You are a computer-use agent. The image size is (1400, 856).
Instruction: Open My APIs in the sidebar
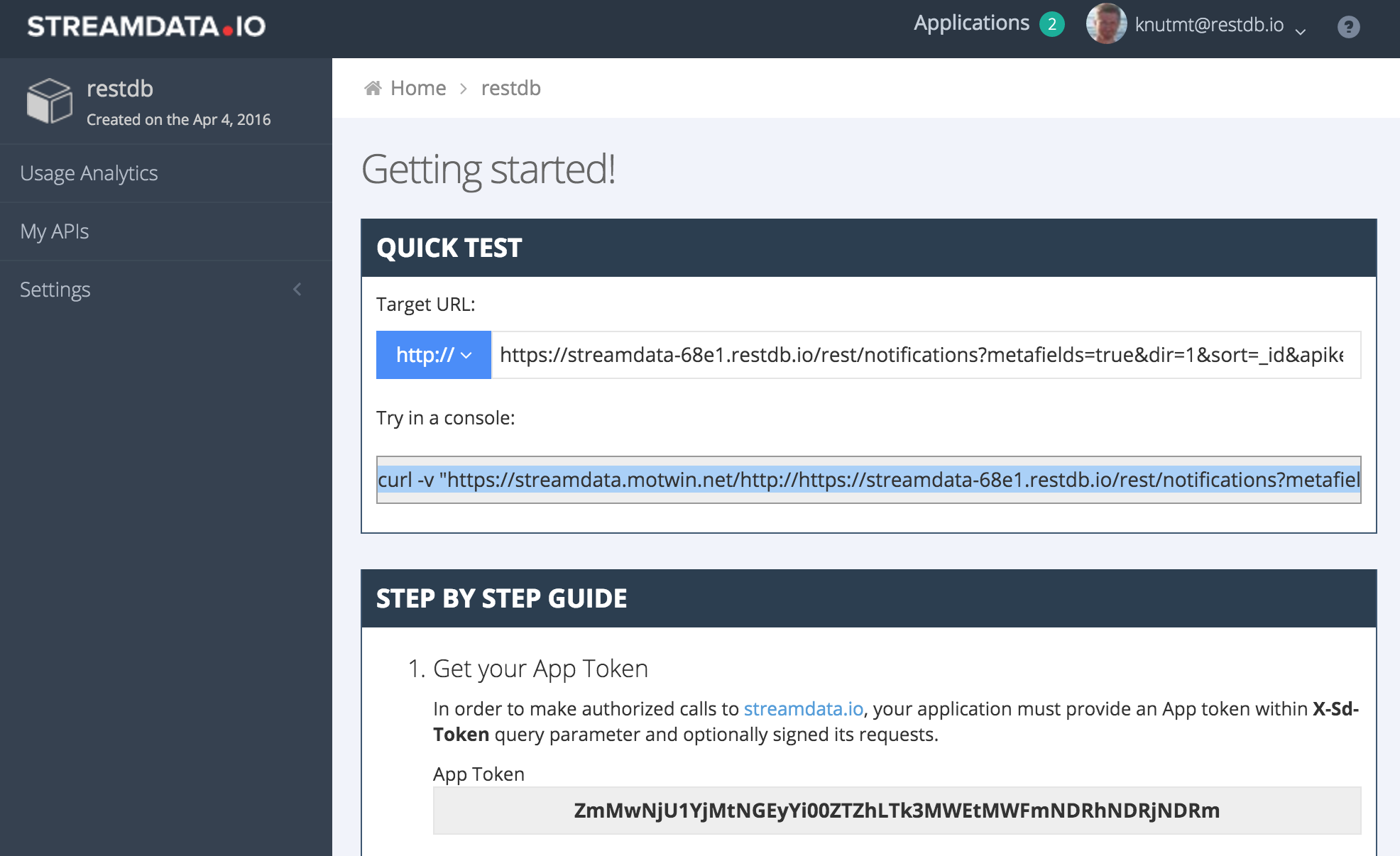click(166, 231)
